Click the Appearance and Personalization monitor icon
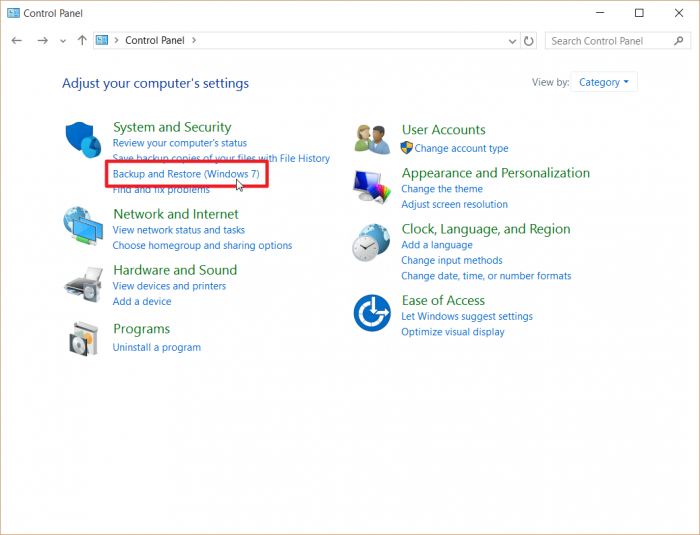This screenshot has height=535, width=700. pos(372,187)
